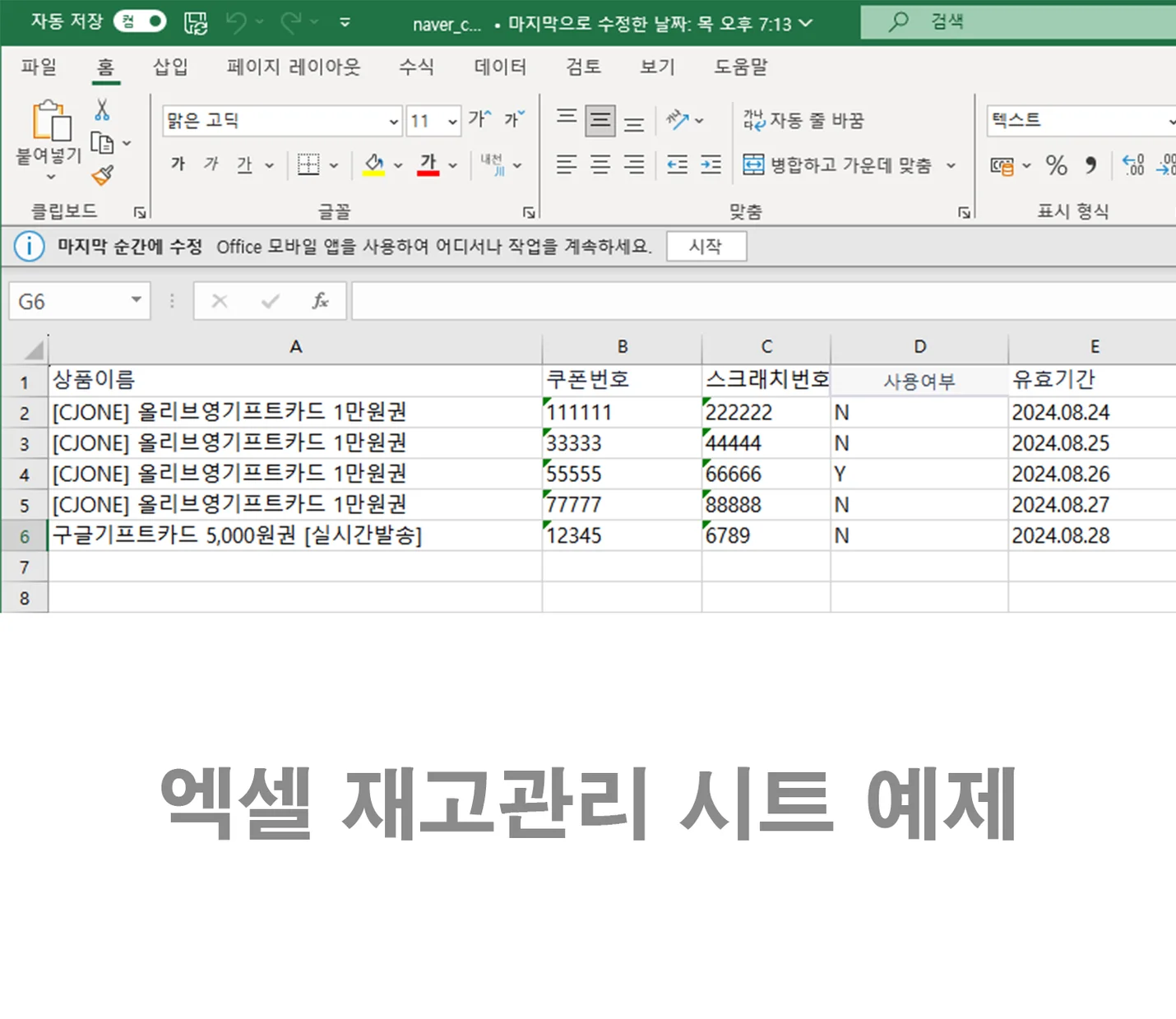
Task: Toggle 자동 줄 바꿈 wrap text
Action: pos(803,120)
